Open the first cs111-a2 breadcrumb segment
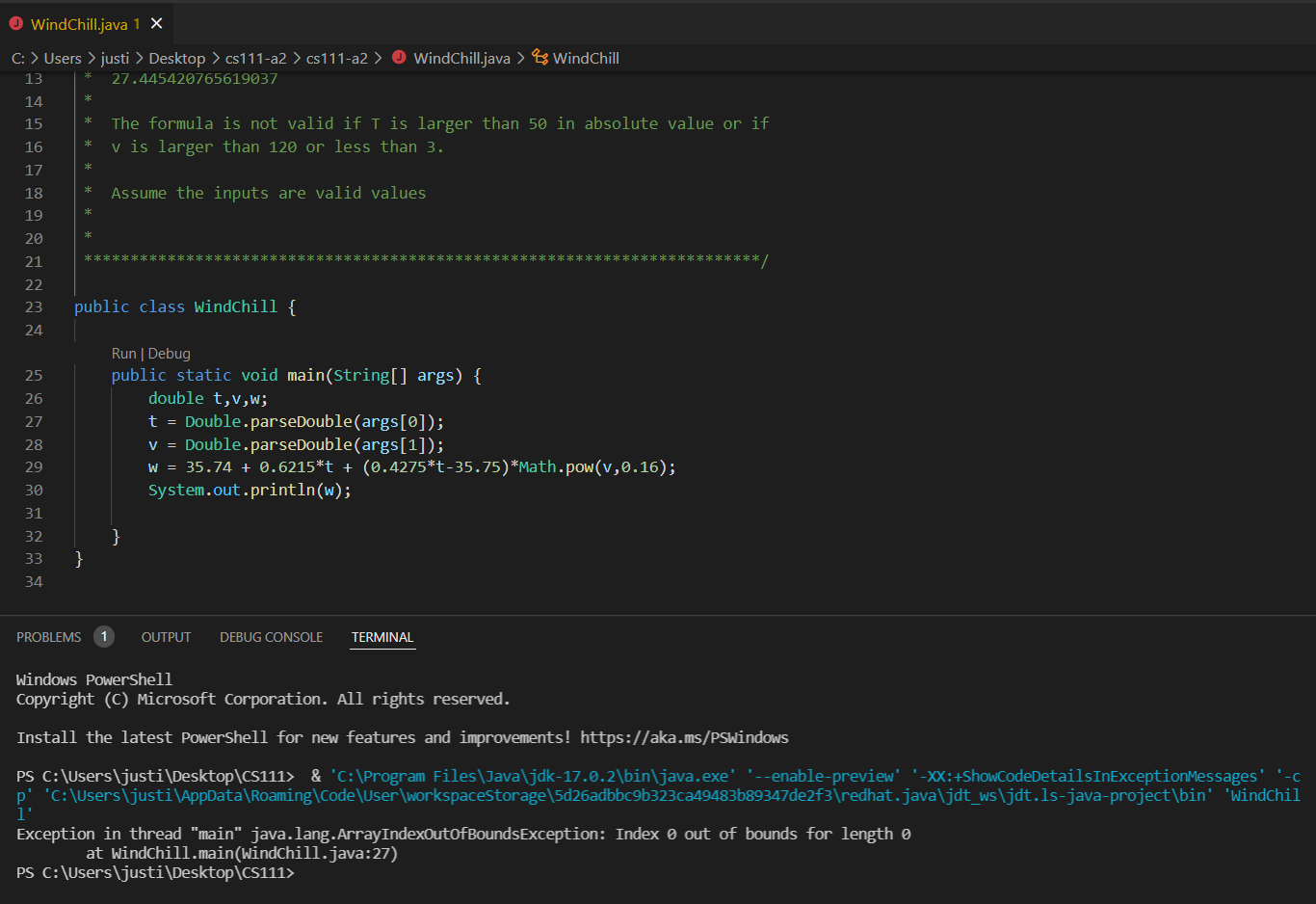 pos(255,58)
